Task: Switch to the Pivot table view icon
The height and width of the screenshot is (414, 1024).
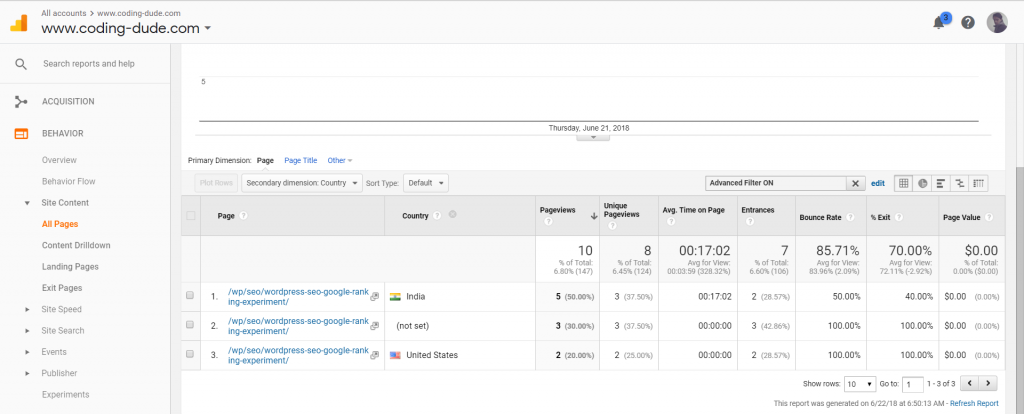Action: coord(978,183)
